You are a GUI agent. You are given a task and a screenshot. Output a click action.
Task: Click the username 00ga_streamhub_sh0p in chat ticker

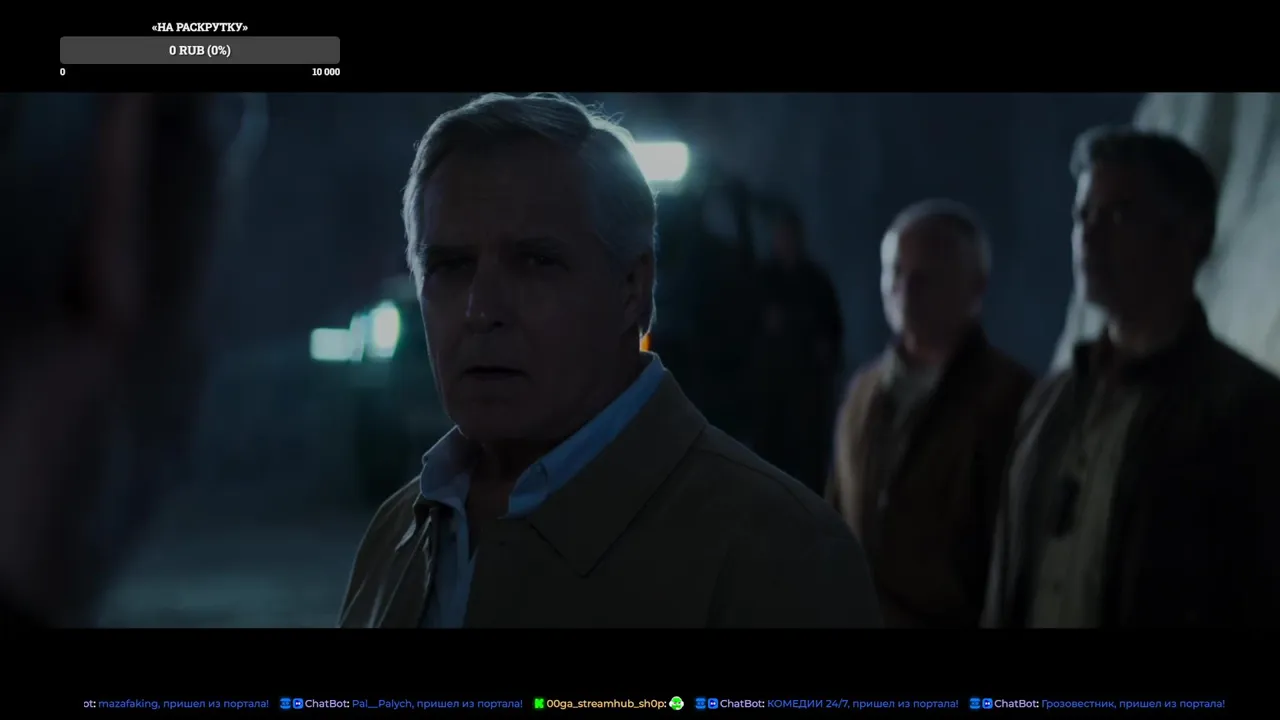606,704
